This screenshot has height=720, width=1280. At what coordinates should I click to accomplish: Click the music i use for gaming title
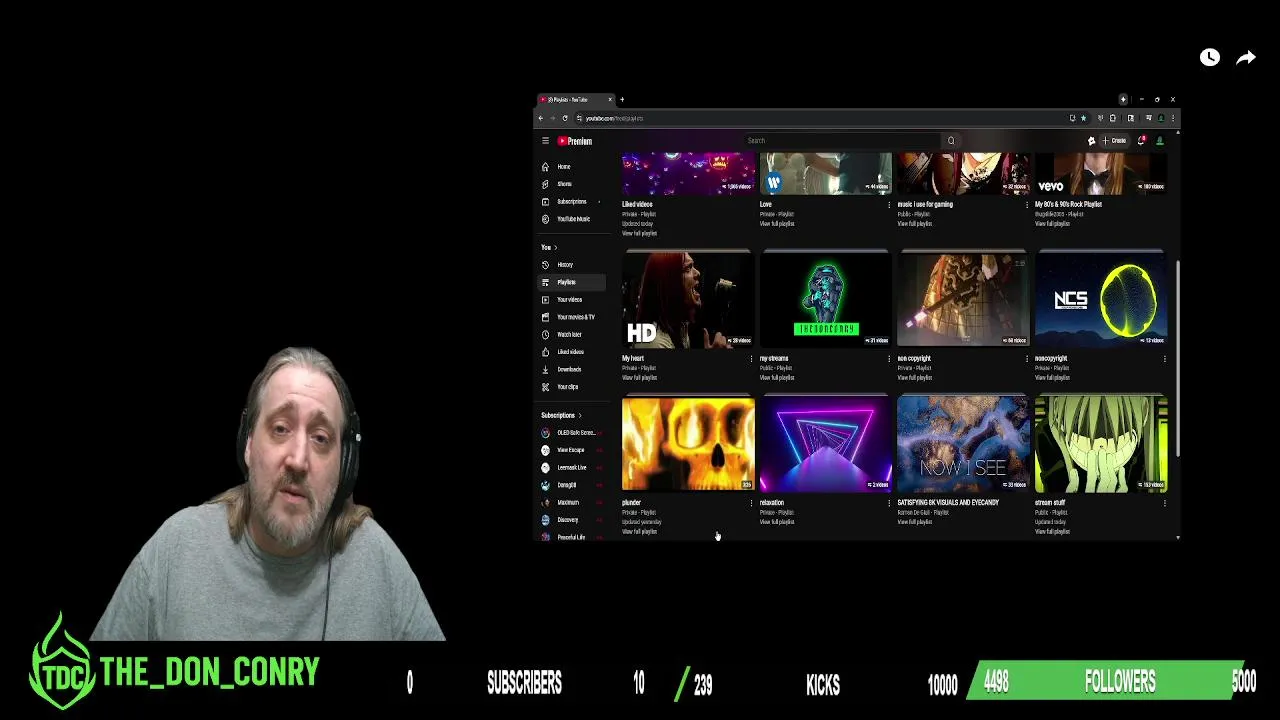point(925,204)
